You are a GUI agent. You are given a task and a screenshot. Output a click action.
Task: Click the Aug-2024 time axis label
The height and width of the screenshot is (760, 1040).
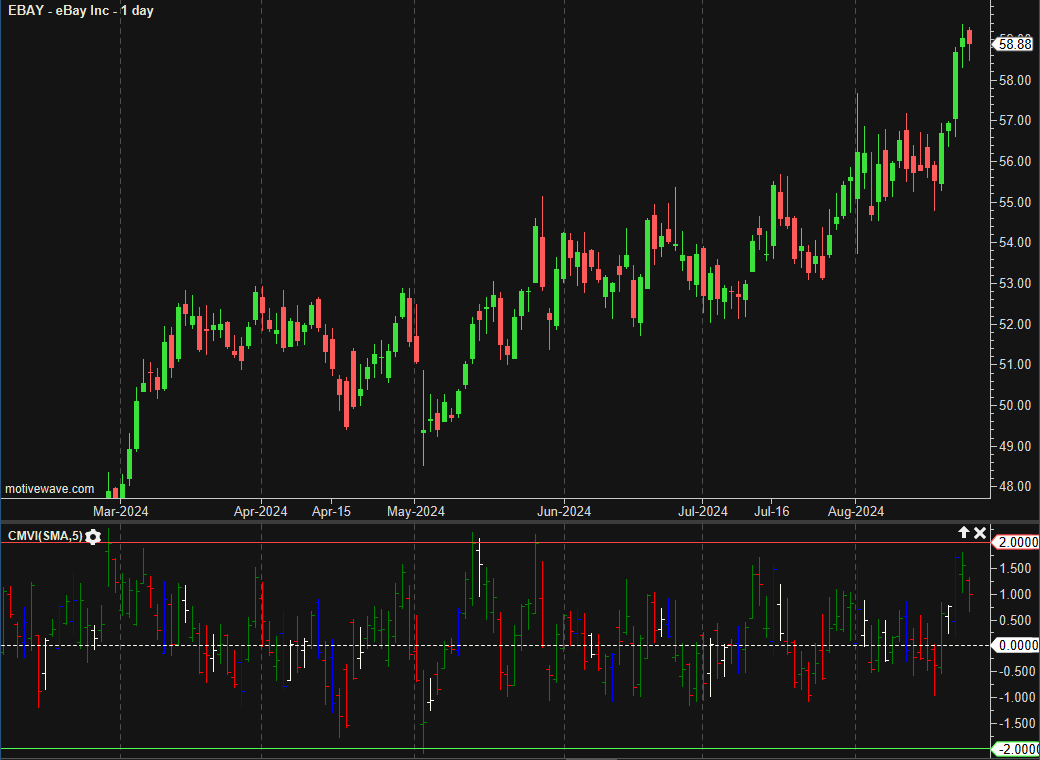(856, 511)
